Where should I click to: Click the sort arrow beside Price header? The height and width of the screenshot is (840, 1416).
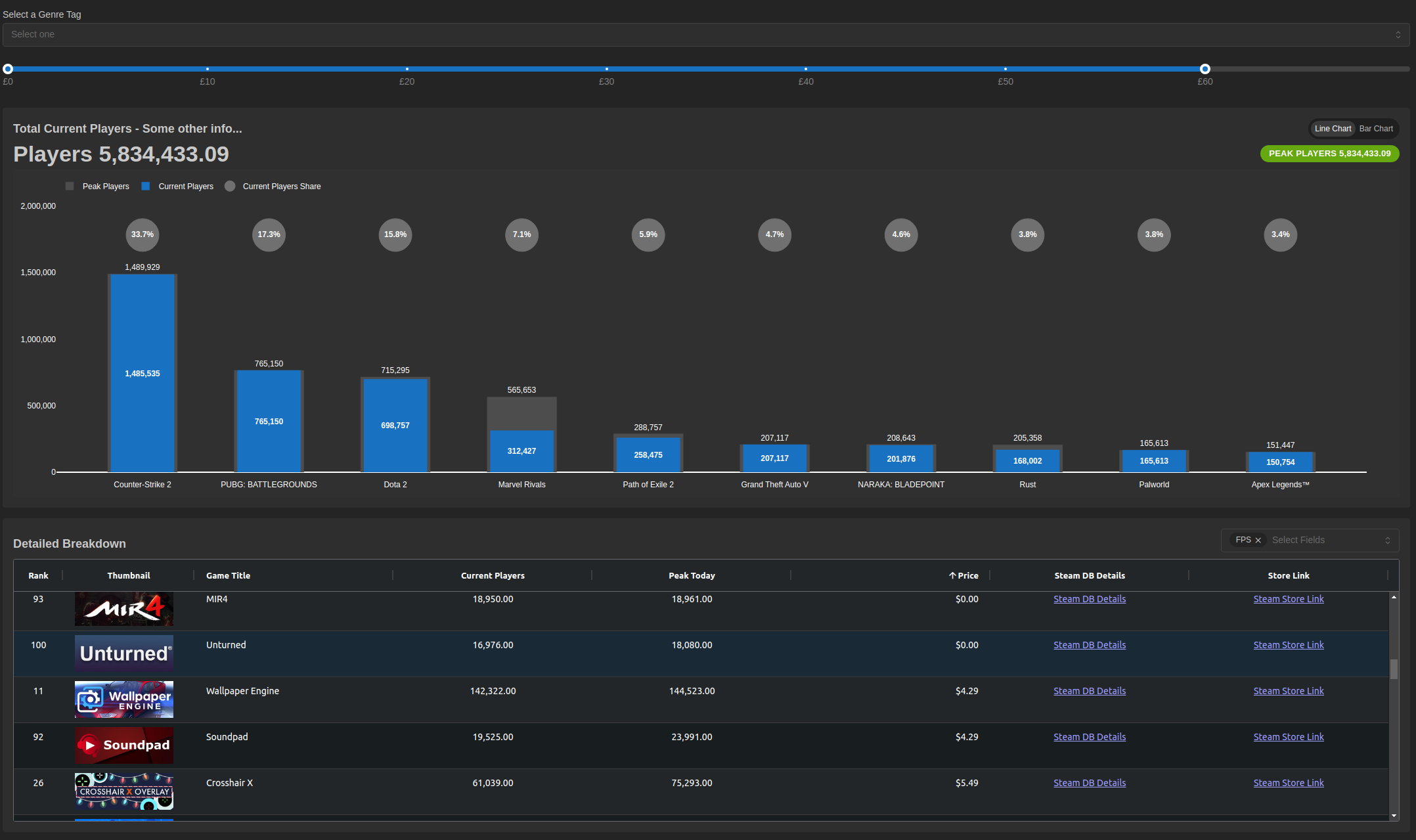pyautogui.click(x=952, y=575)
